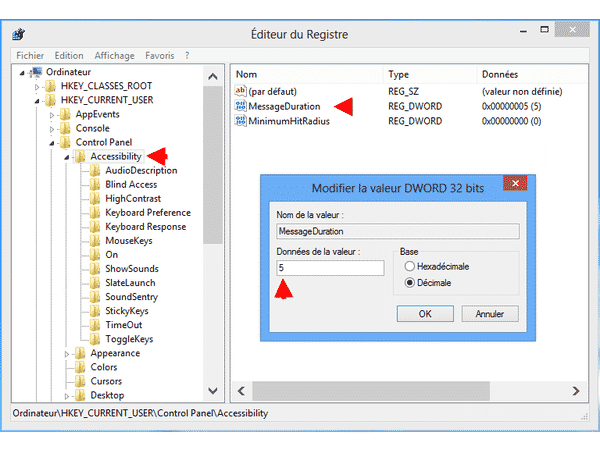The height and width of the screenshot is (450, 600).
Task: Click the values pane scroll left arrow
Action: [x=241, y=391]
